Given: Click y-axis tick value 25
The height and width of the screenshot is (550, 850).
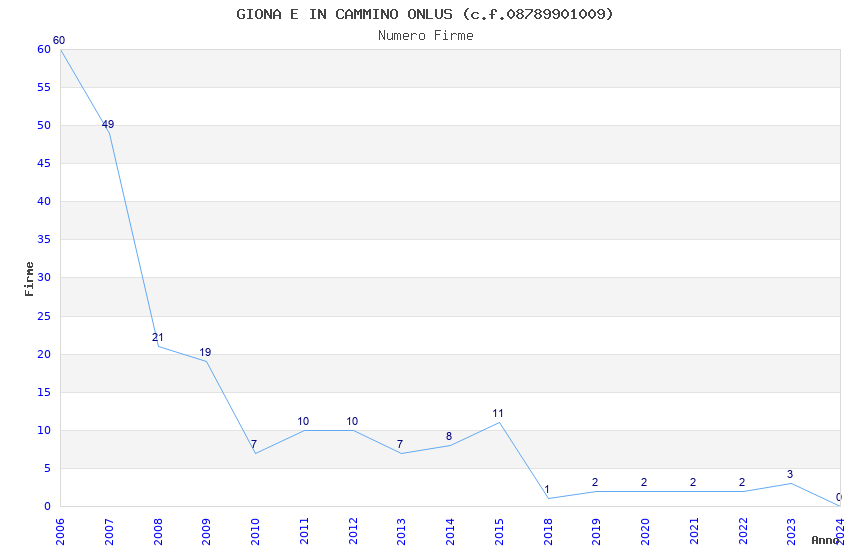Looking at the screenshot, I should click(x=44, y=316).
